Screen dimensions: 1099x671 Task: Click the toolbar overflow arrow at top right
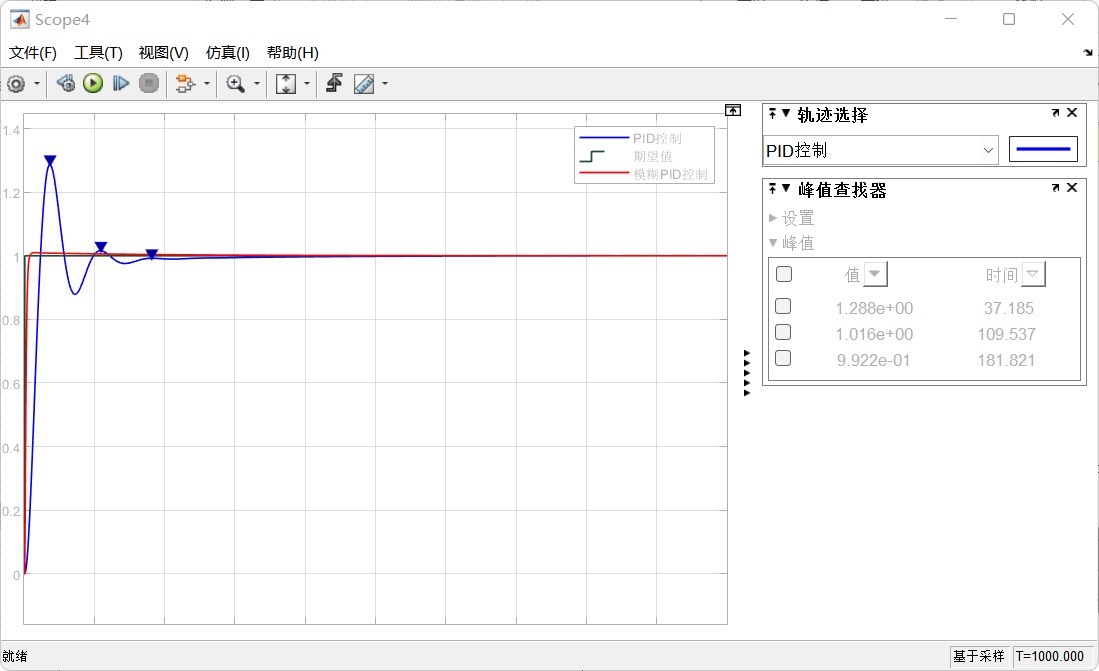[x=1088, y=53]
